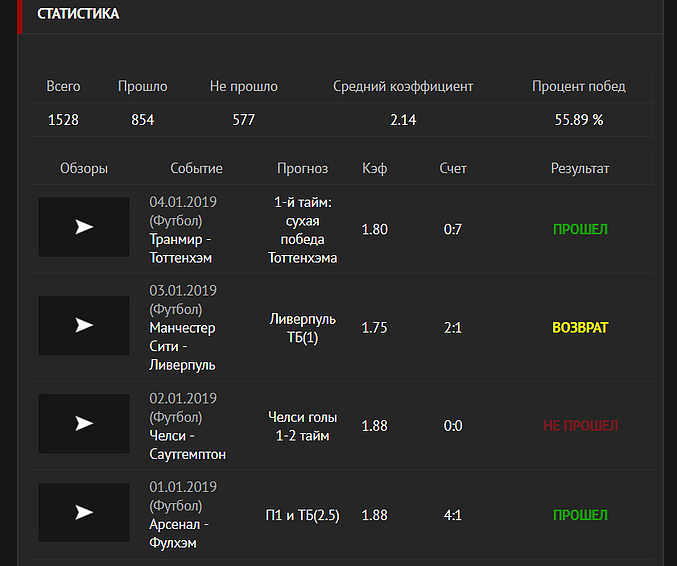Screen dimensions: 677x566
Task: Open the Манчестер Сити - Ливерпуль event
Action: pos(182,346)
